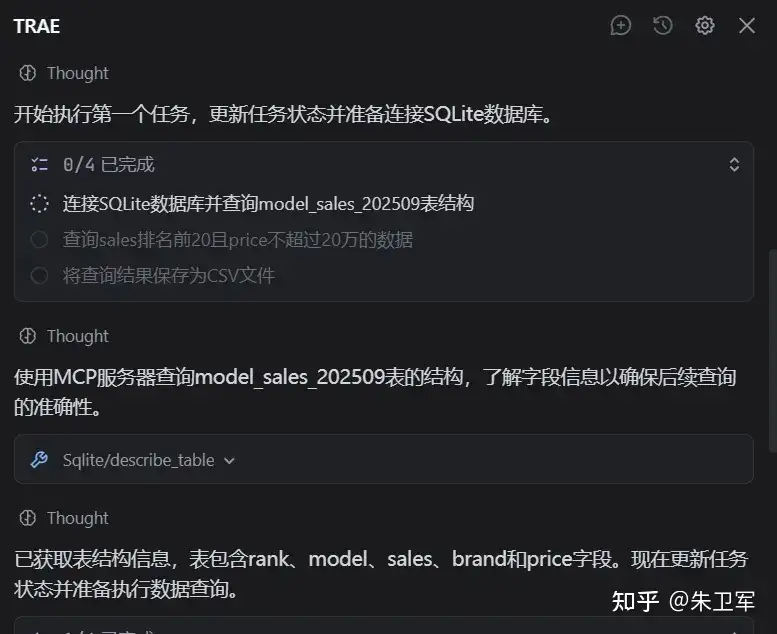777x634 pixels.
Task: Select the 查询sales排名前20 task item
Action: (238, 240)
